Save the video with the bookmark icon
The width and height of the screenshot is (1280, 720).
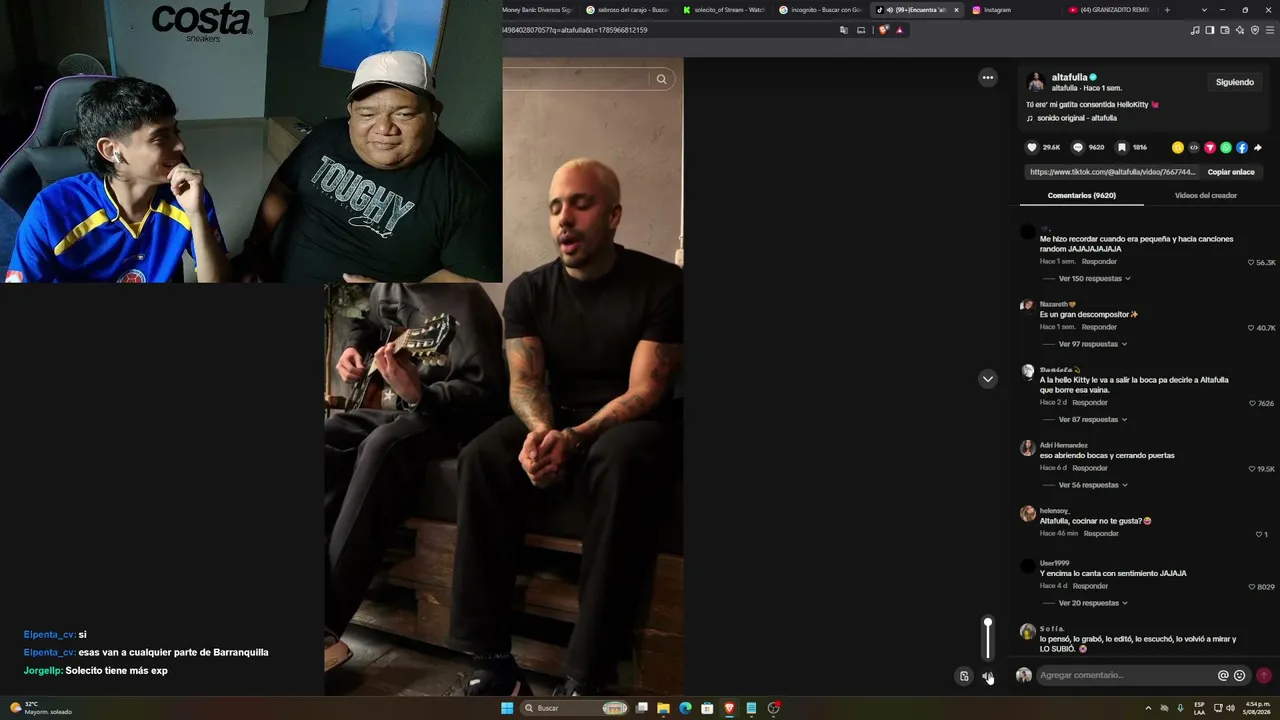pyautogui.click(x=1122, y=147)
